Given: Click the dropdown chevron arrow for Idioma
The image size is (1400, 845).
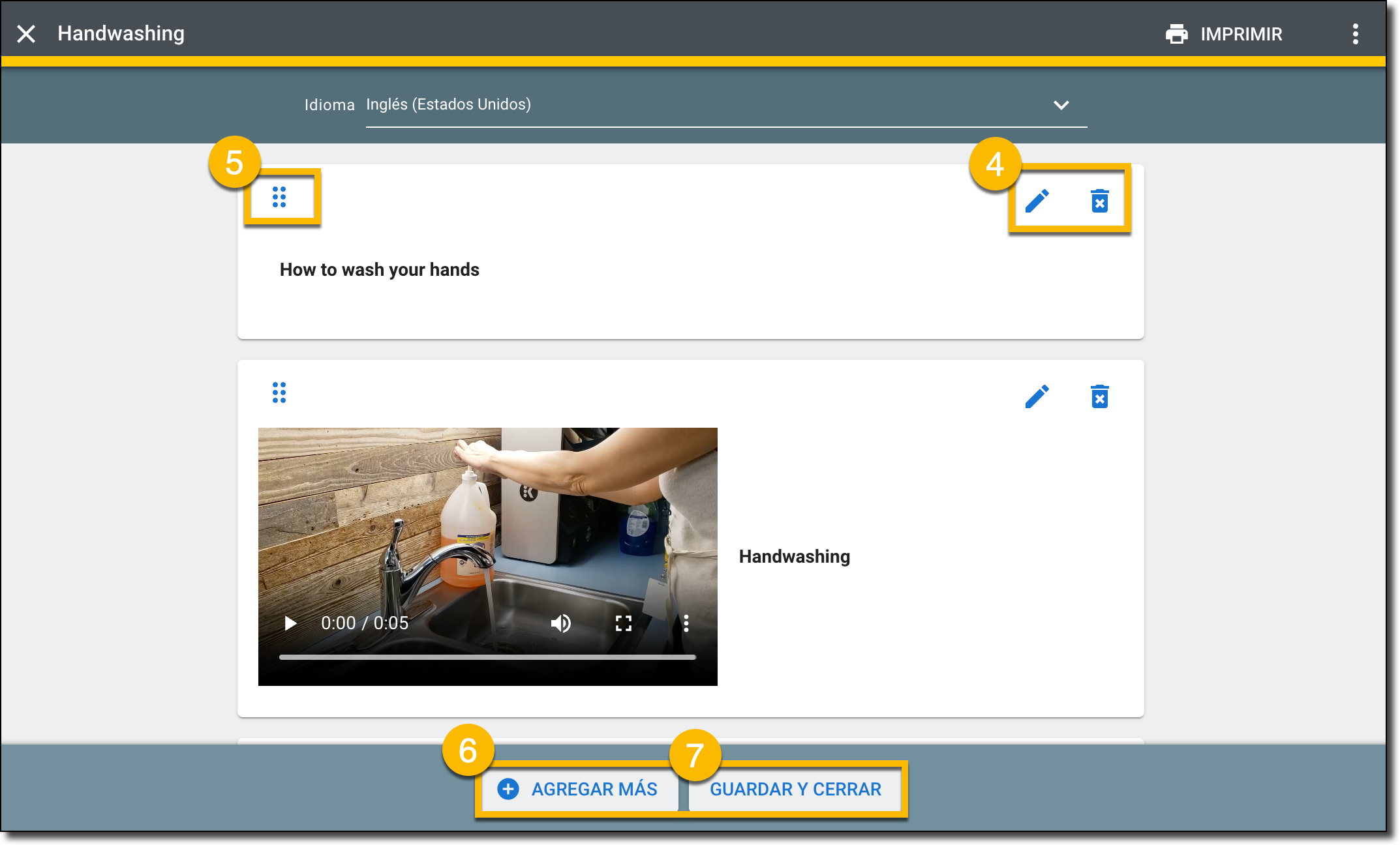Looking at the screenshot, I should 1061,105.
